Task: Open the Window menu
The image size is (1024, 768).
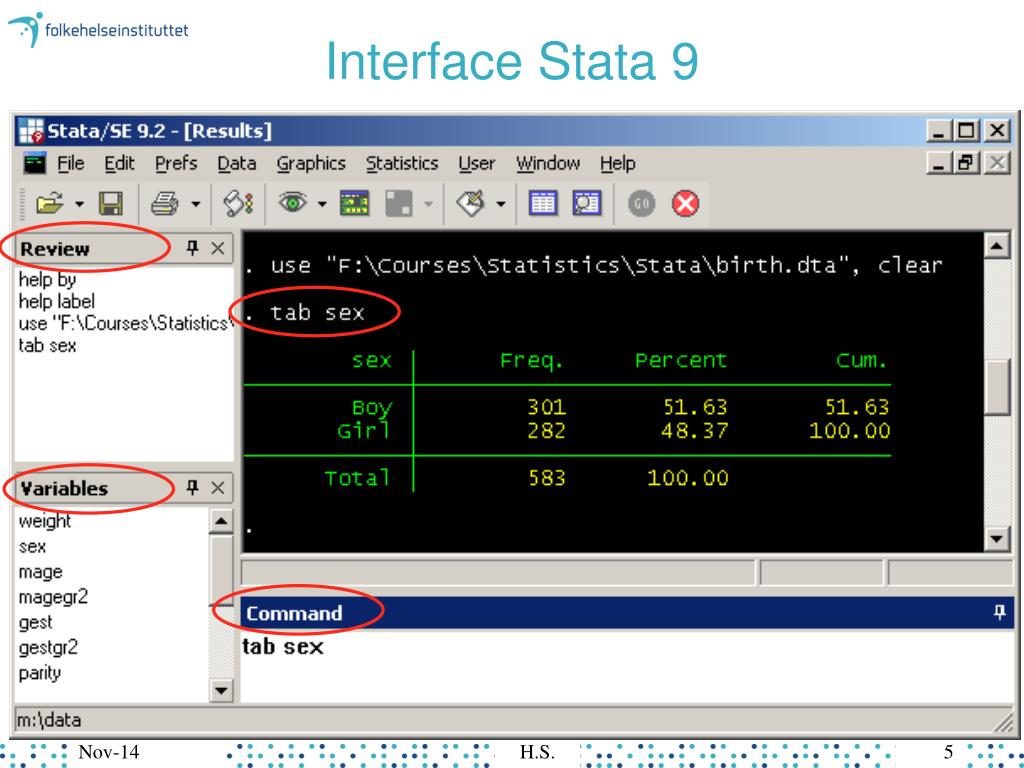Action: tap(548, 163)
